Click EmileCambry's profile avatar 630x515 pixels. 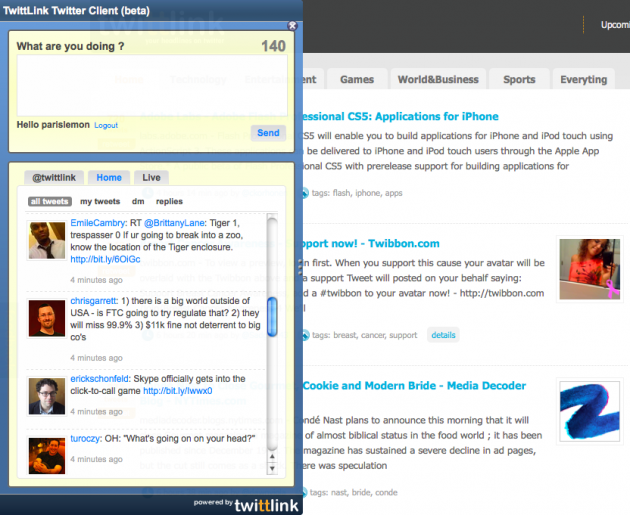coord(47,242)
